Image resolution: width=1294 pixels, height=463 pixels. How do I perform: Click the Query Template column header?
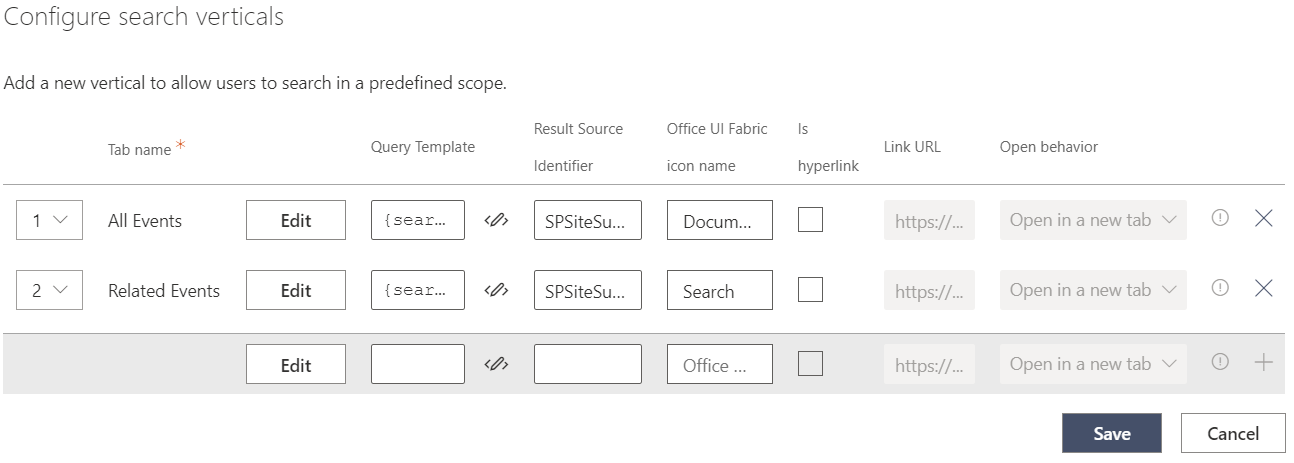423,147
